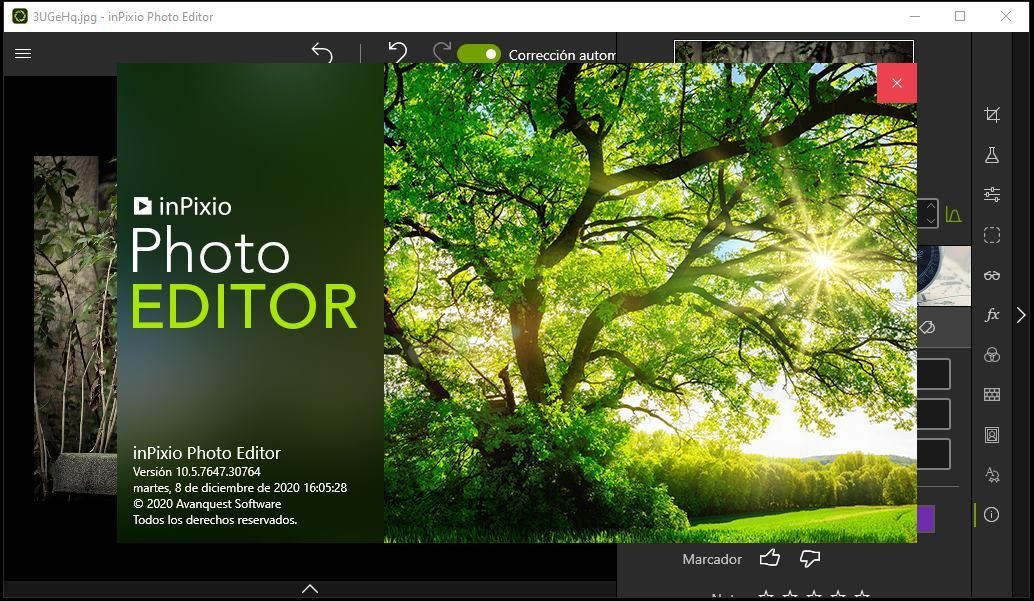This screenshot has height=601, width=1034.
Task: Open the text and stickers tool
Action: (x=992, y=474)
